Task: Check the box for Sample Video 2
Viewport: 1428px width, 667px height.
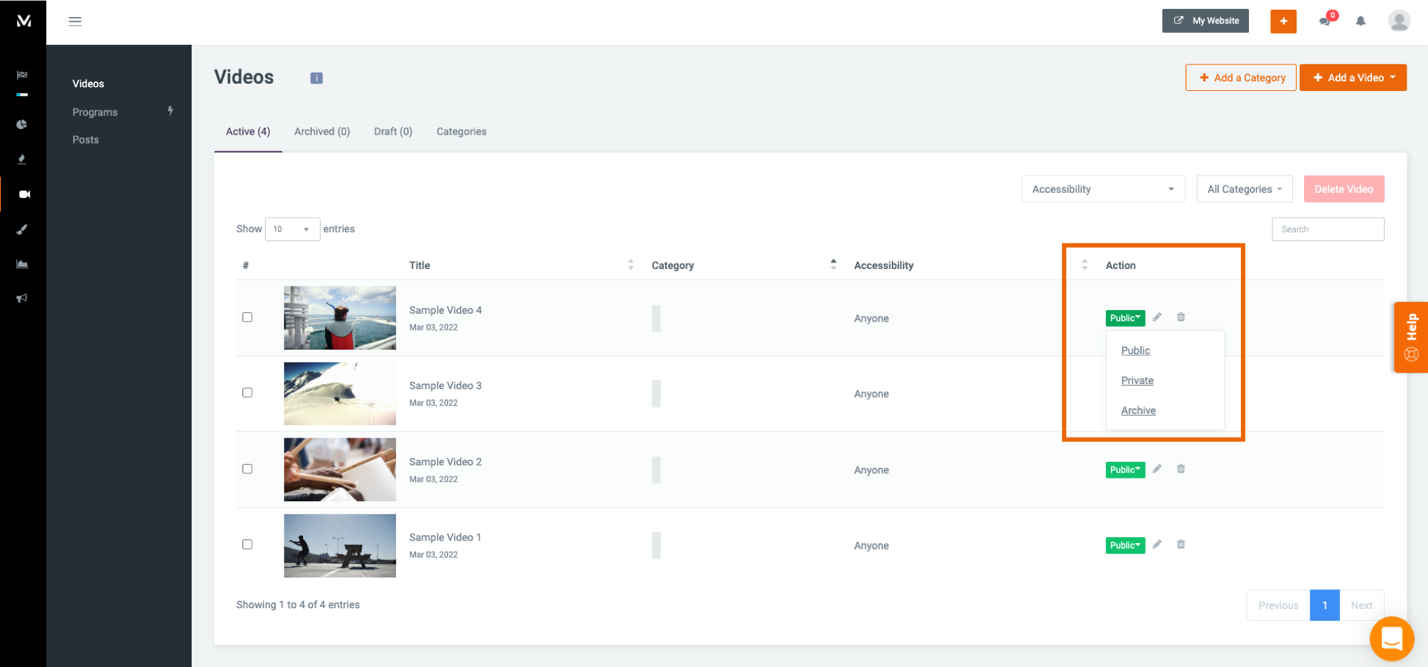Action: [247, 469]
